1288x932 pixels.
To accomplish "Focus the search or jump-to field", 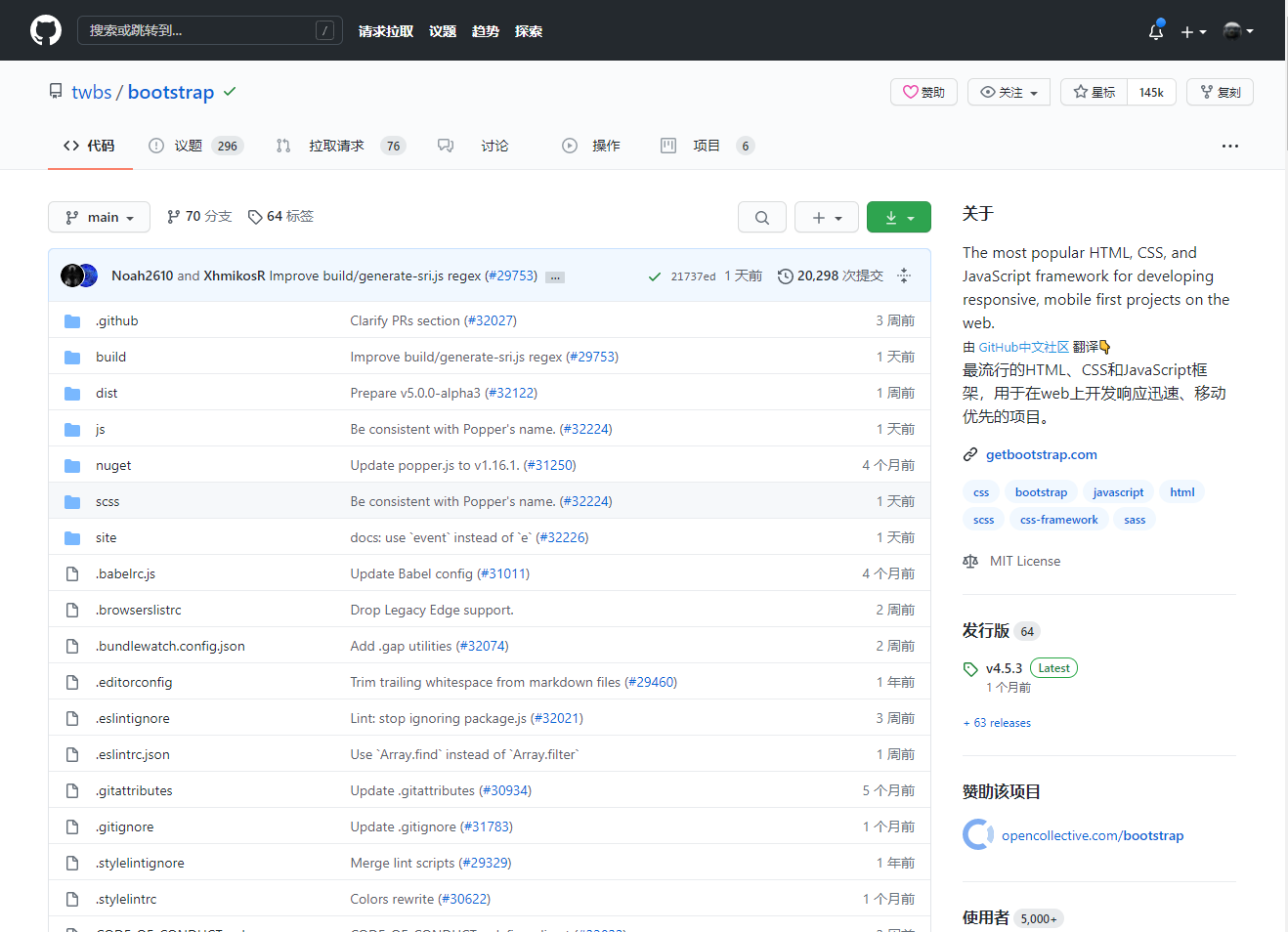I will (x=209, y=30).
